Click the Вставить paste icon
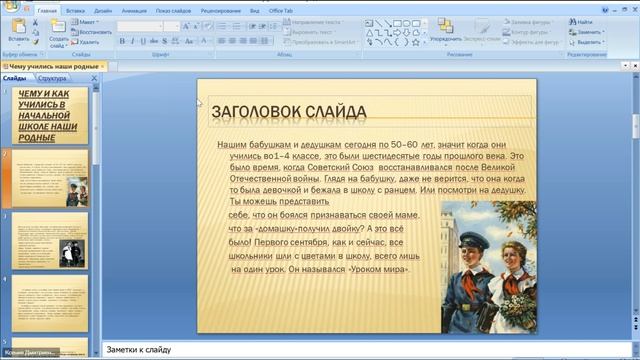Screen dimensions: 640x360 click(19, 26)
